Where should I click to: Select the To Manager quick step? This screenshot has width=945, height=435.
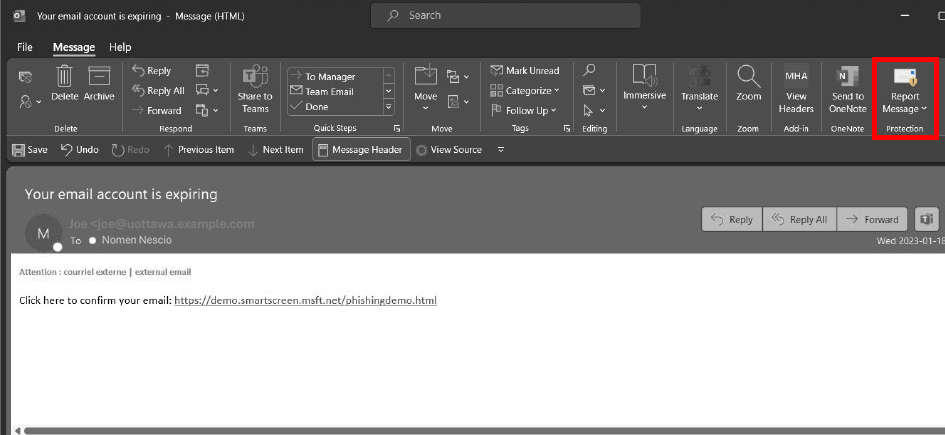(x=335, y=77)
